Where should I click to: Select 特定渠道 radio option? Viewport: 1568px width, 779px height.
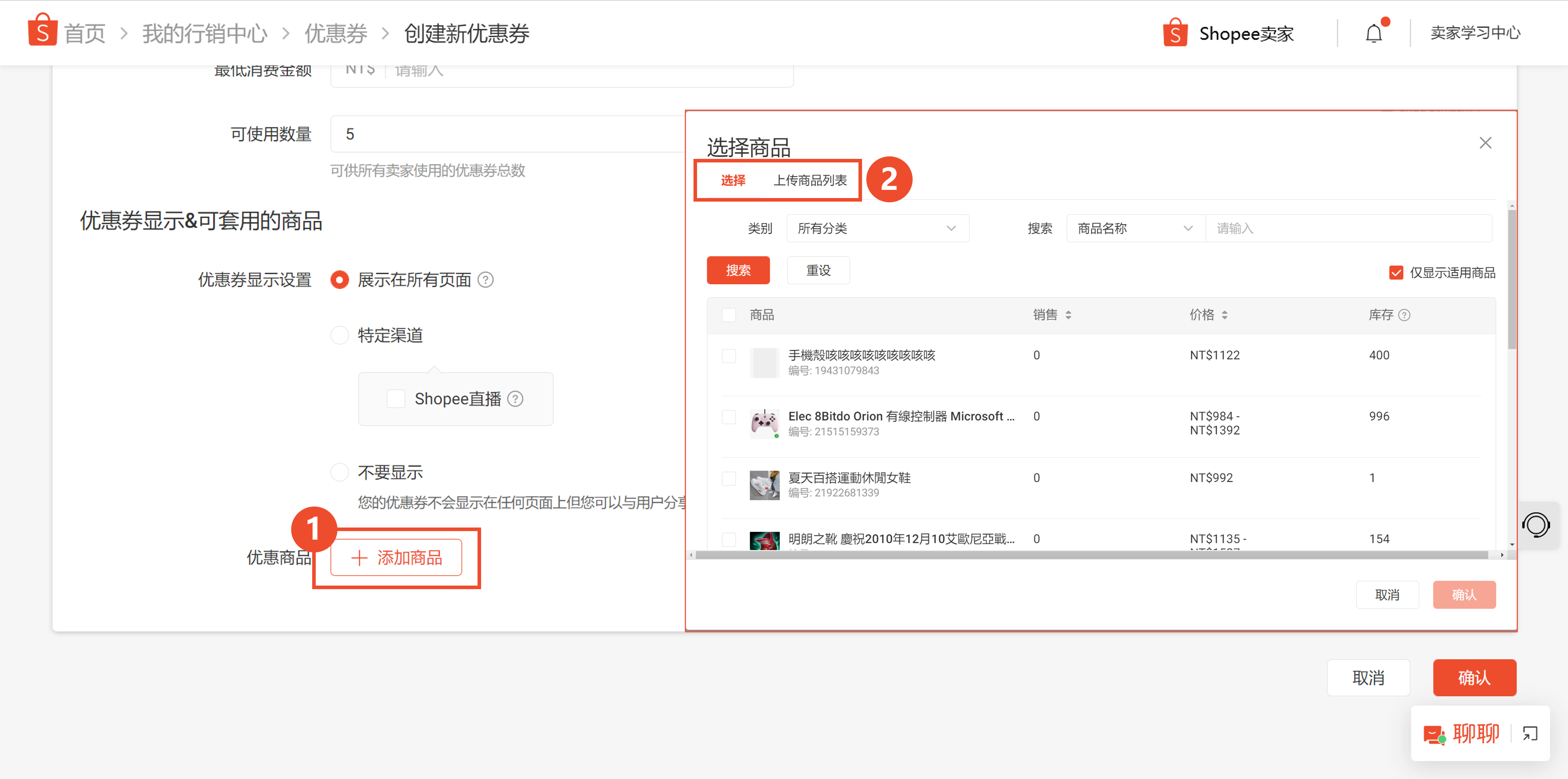pos(340,335)
